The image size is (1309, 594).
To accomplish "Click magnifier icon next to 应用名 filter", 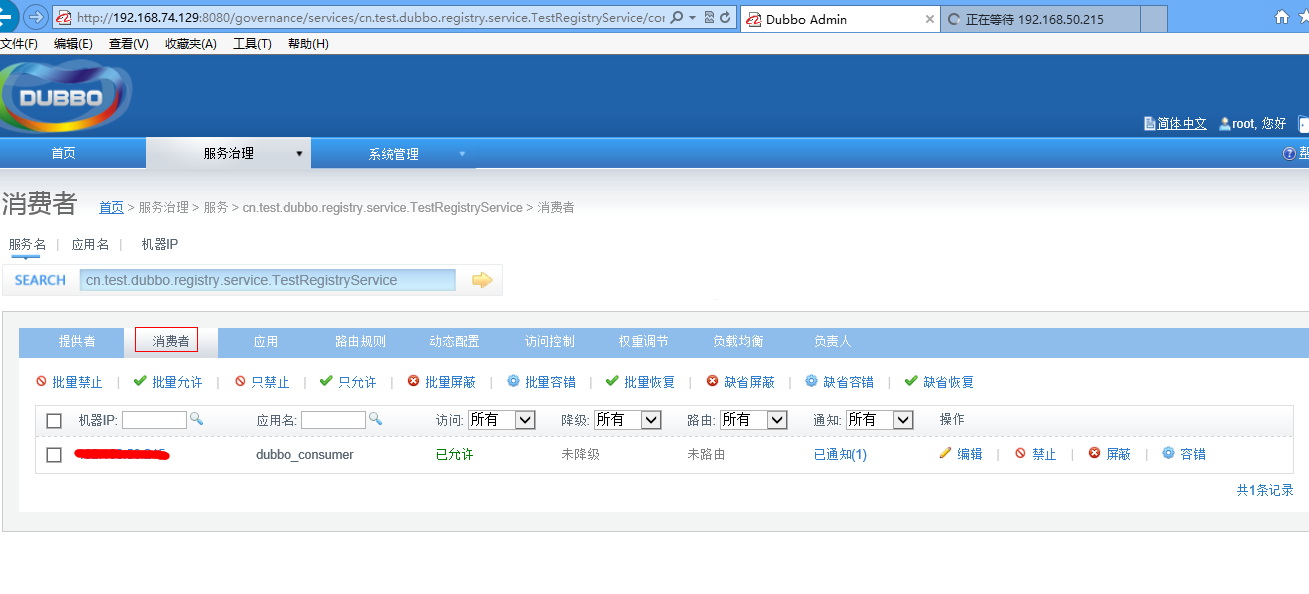I will [375, 419].
